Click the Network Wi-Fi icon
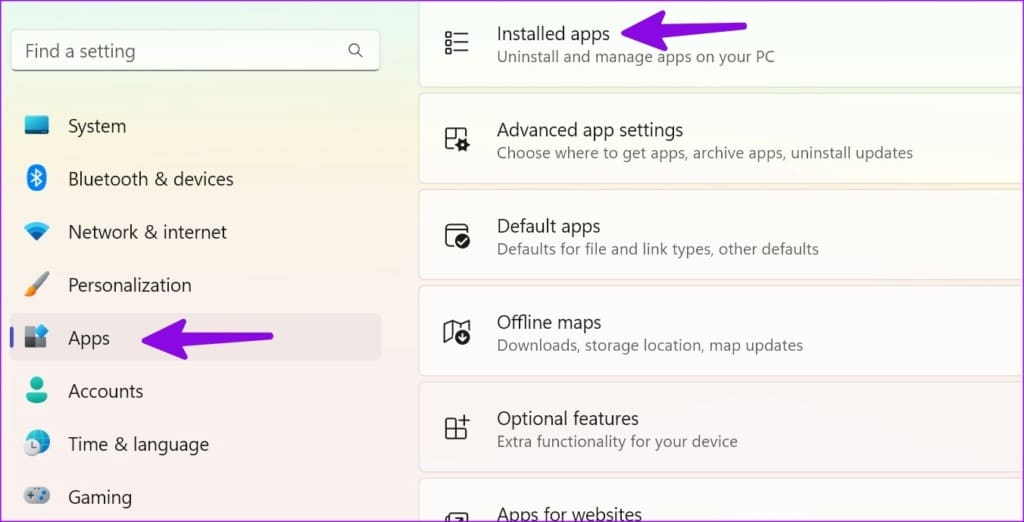The width and height of the screenshot is (1024, 522). pos(37,231)
